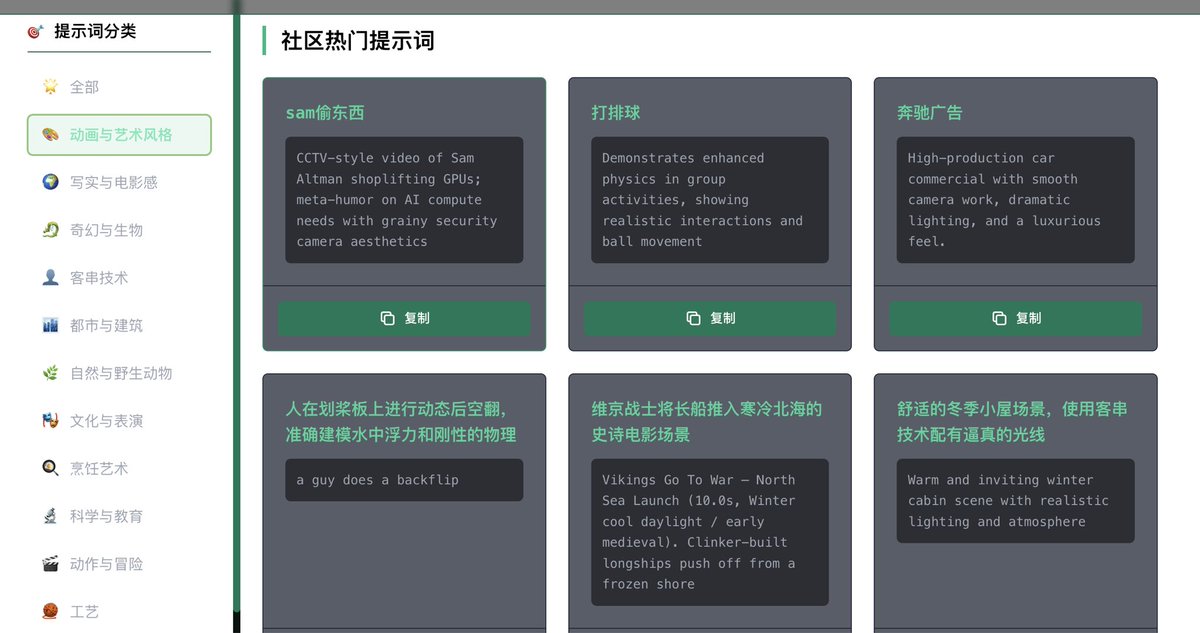Click the target icon beside 提示词分类

[x=36, y=32]
